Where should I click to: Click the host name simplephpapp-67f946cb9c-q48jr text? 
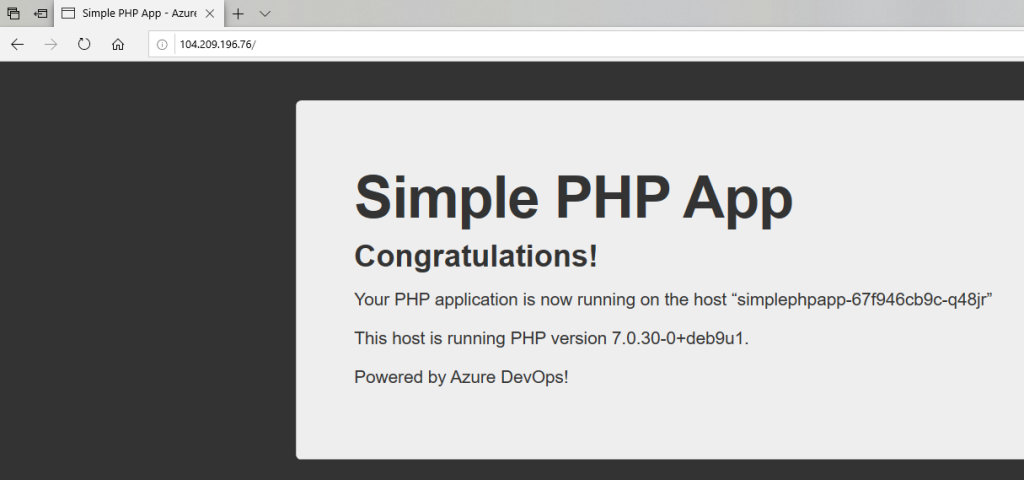coord(861,300)
